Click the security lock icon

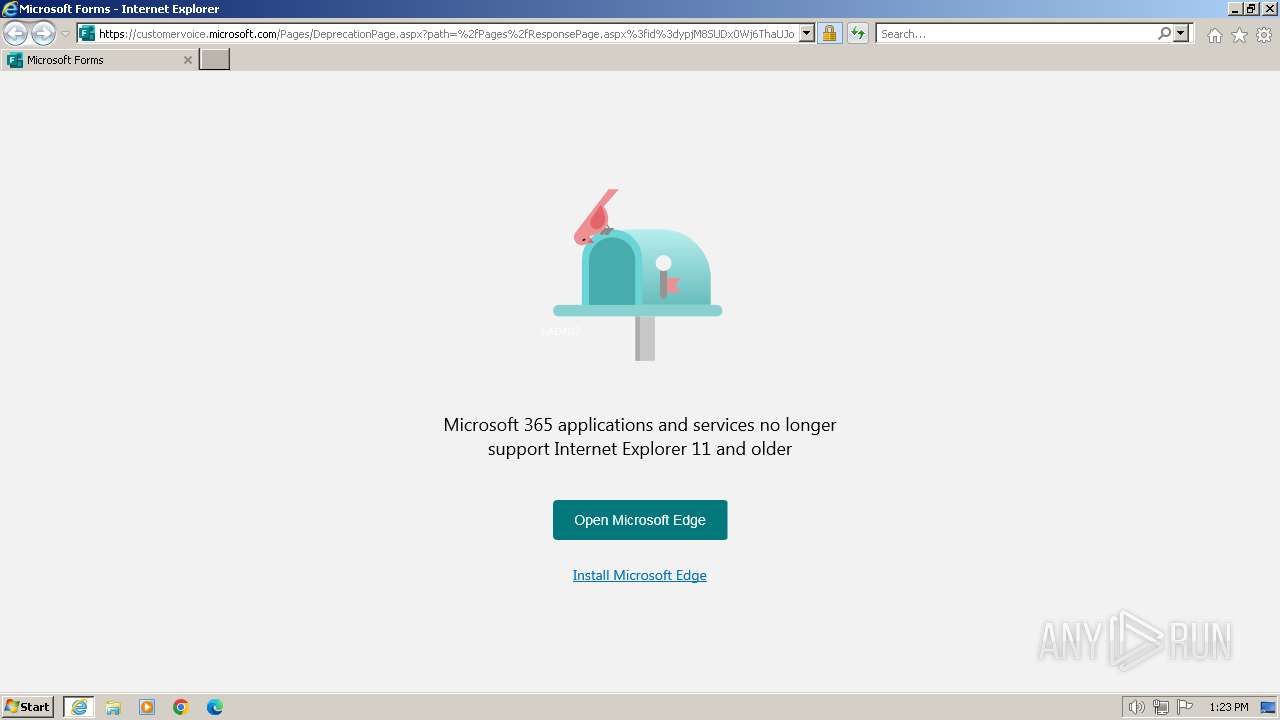829,34
